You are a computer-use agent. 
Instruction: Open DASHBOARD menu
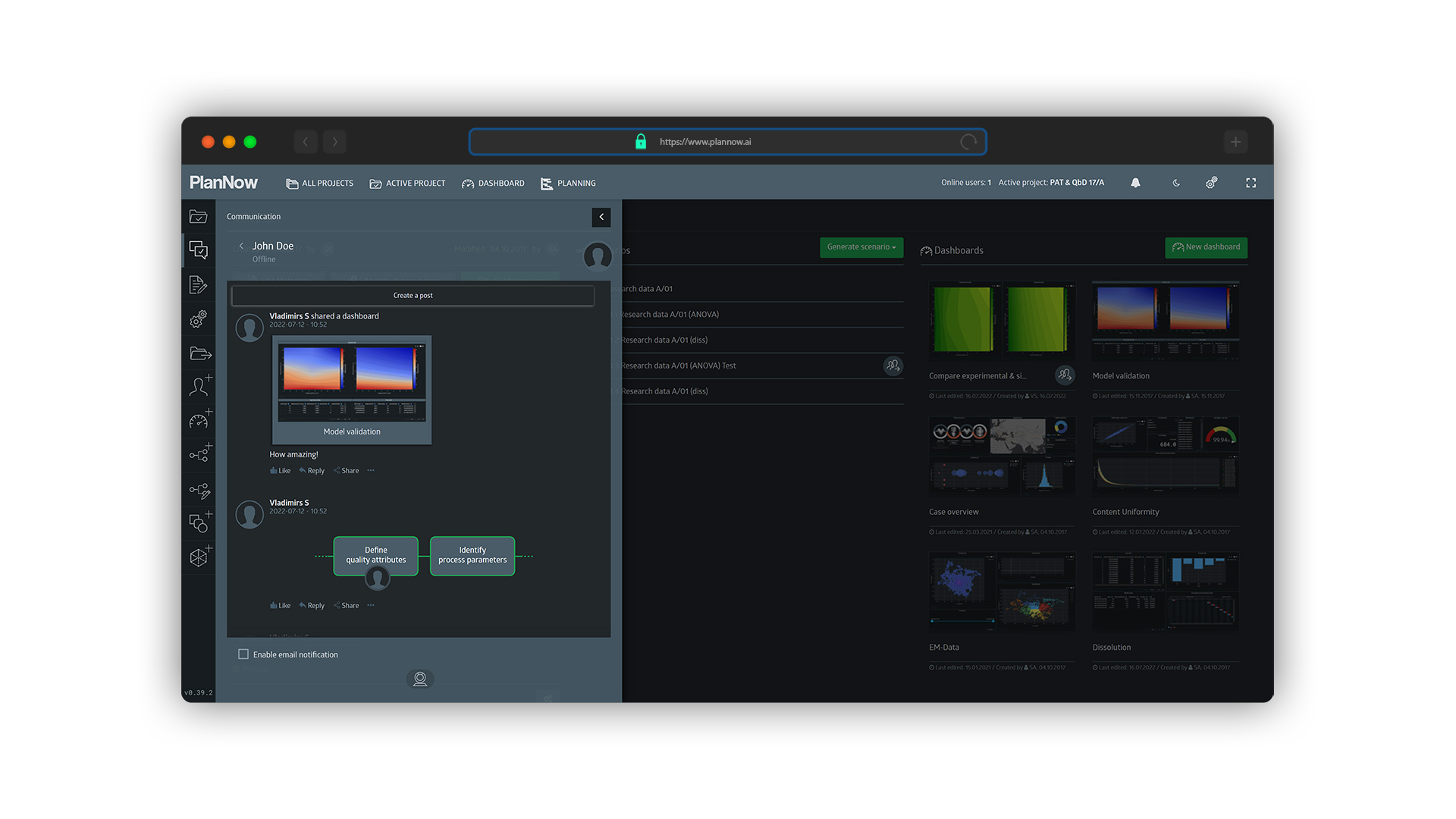[493, 184]
